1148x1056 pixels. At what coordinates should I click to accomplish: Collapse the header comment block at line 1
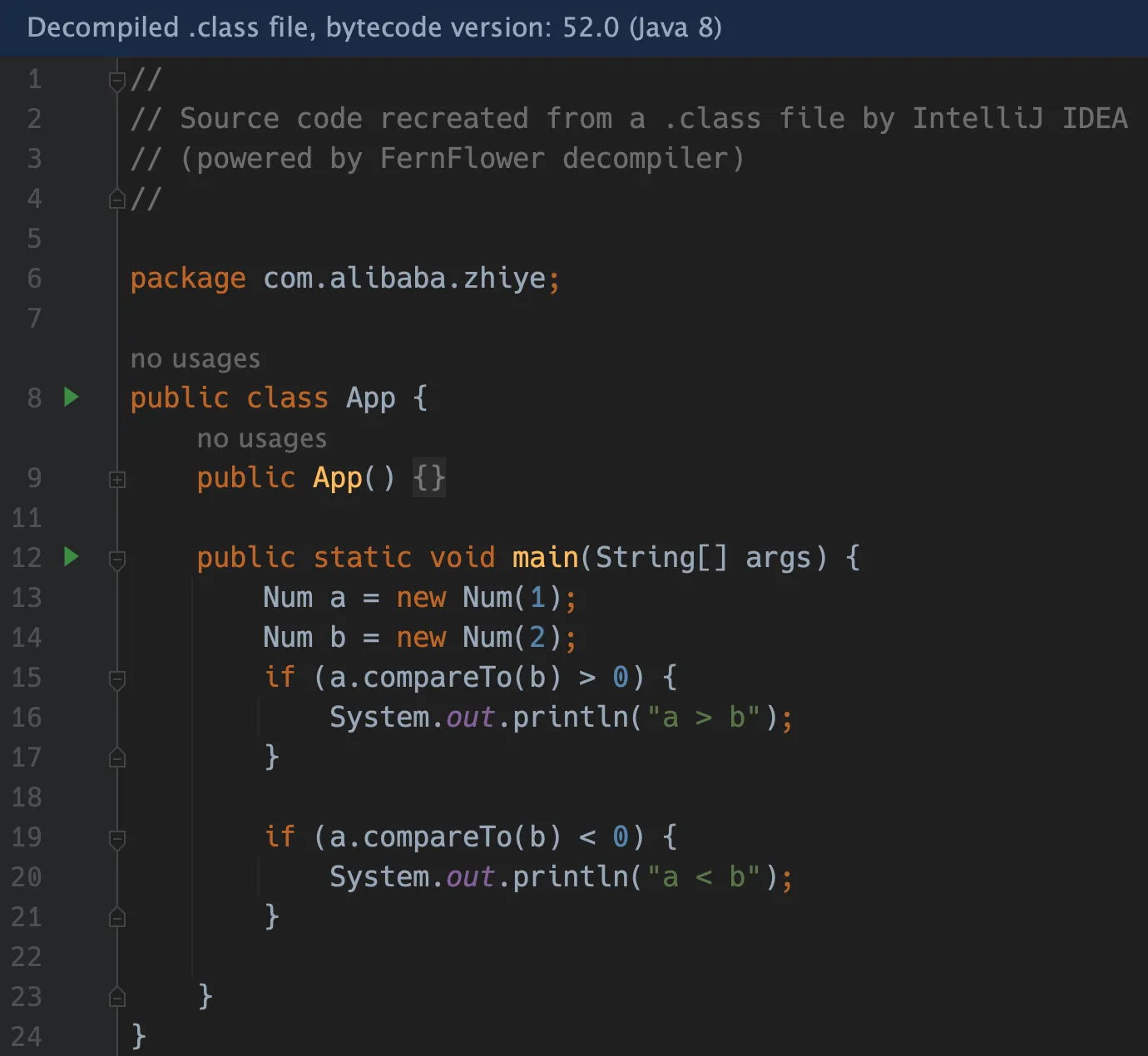click(117, 81)
